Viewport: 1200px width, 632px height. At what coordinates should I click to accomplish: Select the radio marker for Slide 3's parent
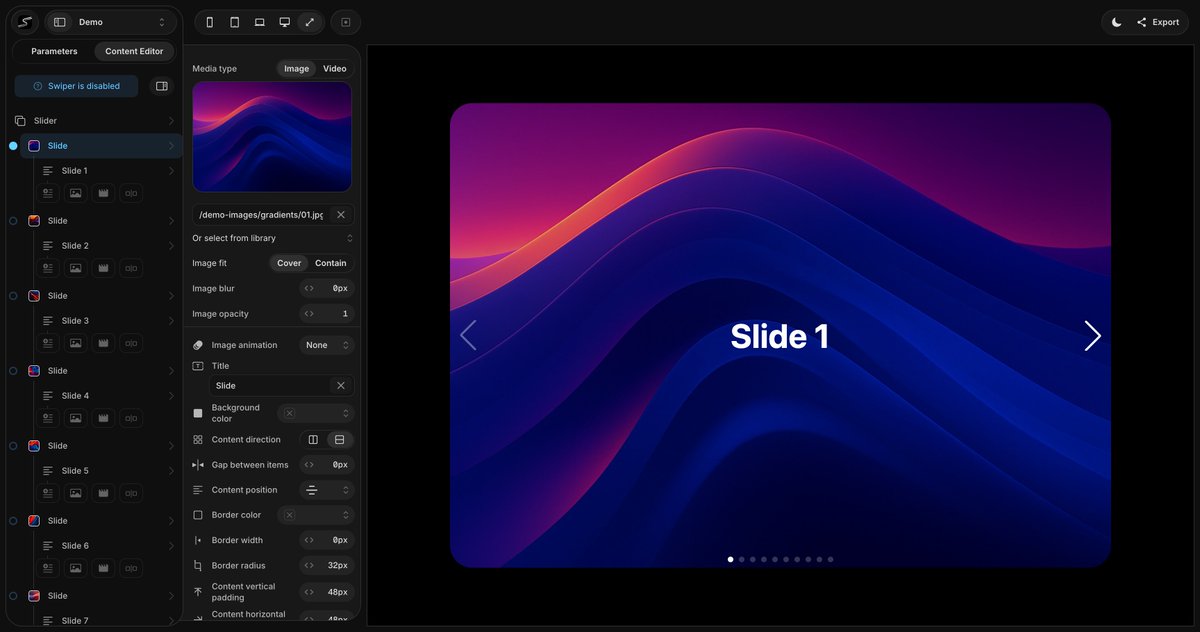coord(13,296)
